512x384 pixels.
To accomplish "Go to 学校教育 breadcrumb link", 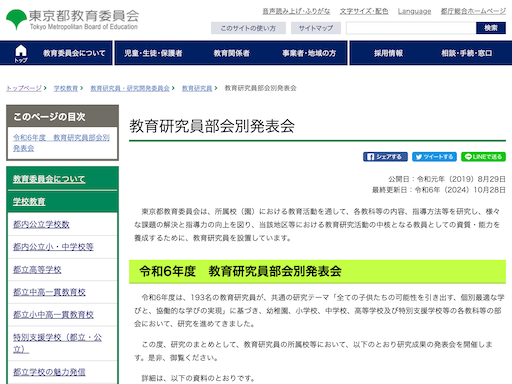I will click(x=66, y=88).
